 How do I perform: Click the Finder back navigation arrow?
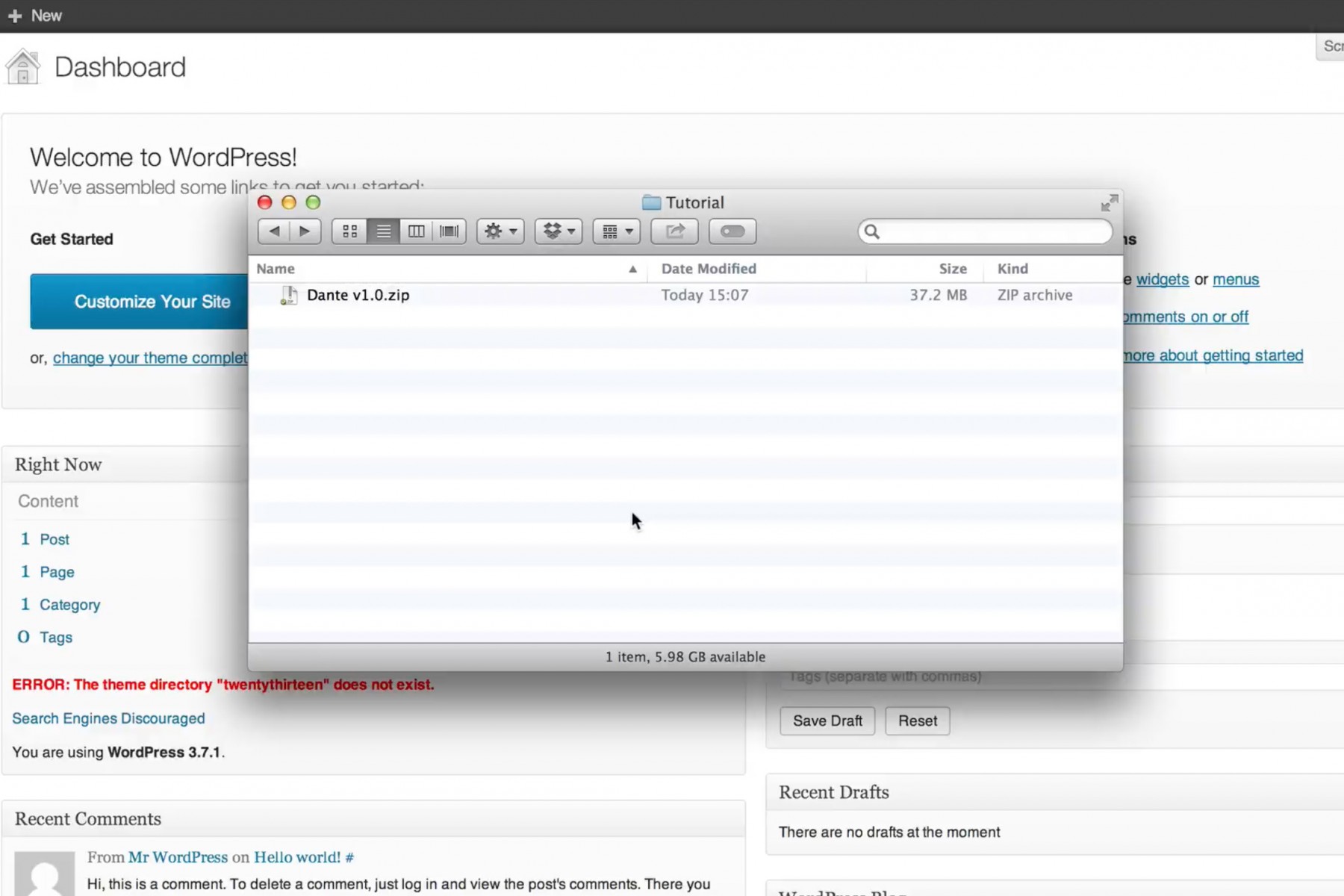pos(274,231)
